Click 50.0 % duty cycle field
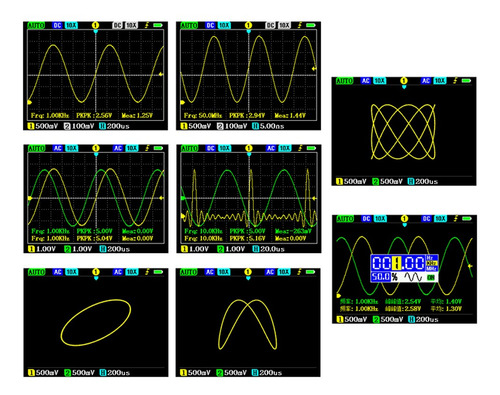 (384, 277)
